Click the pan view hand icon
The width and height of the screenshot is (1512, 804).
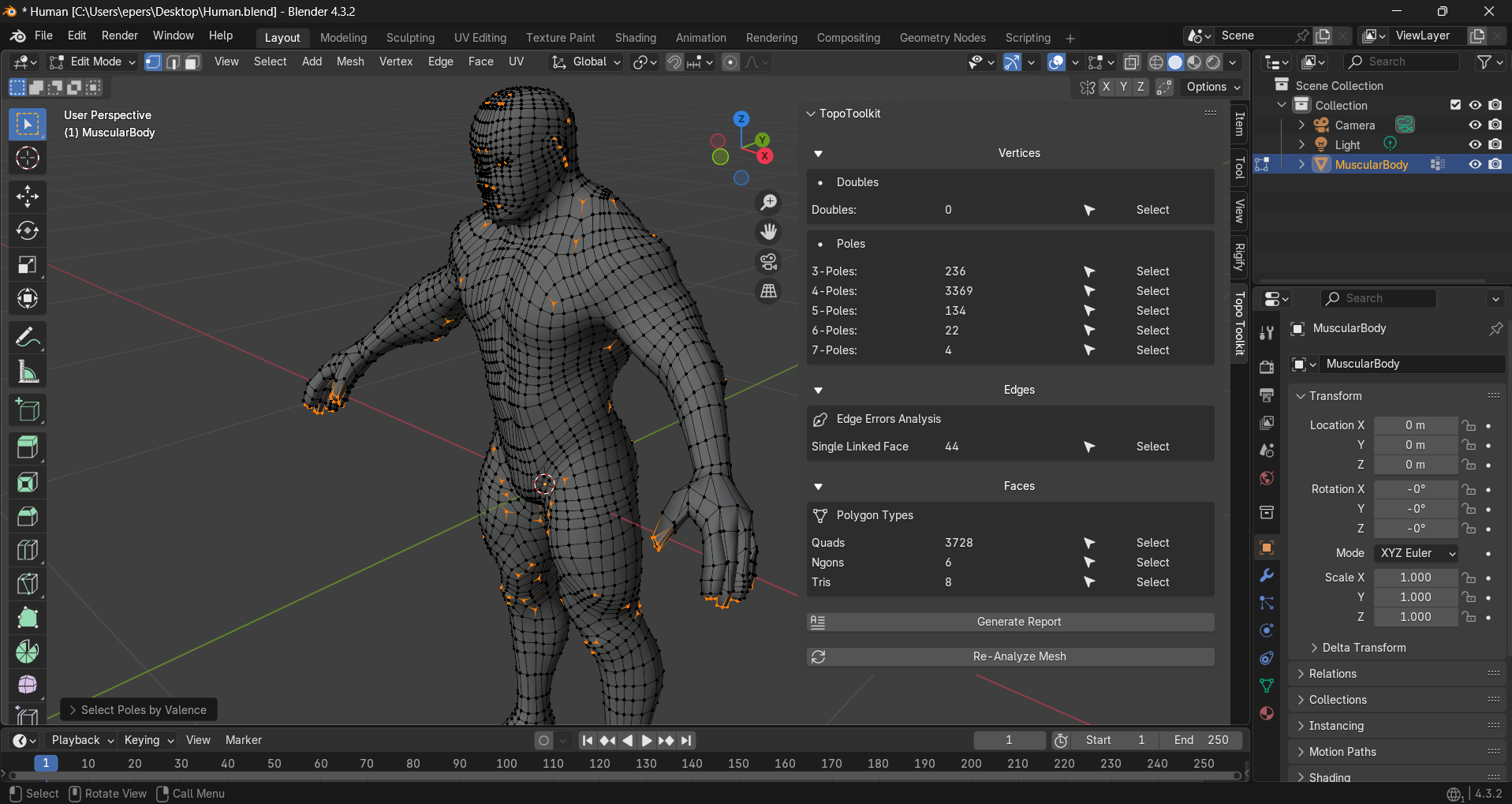[768, 232]
